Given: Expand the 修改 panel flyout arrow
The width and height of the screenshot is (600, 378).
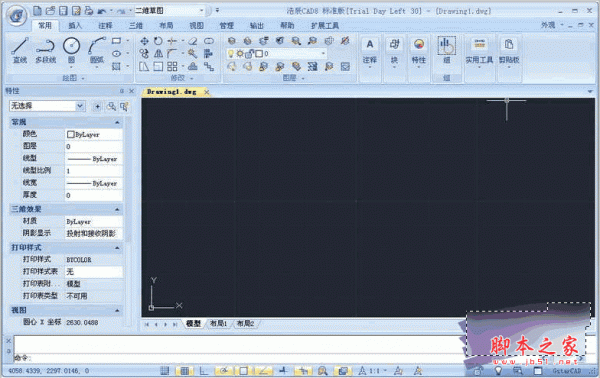Looking at the screenshot, I should 191,78.
